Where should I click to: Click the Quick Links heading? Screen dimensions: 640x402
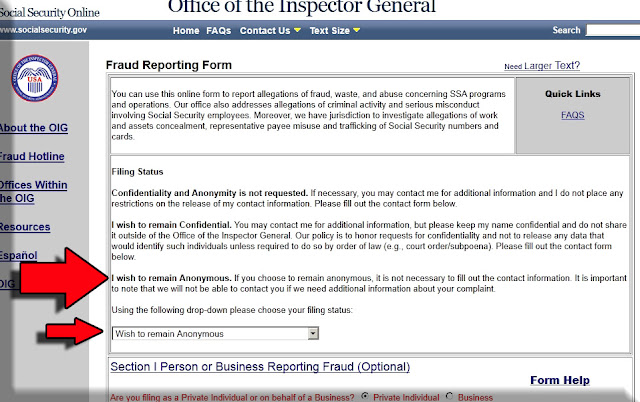click(573, 94)
